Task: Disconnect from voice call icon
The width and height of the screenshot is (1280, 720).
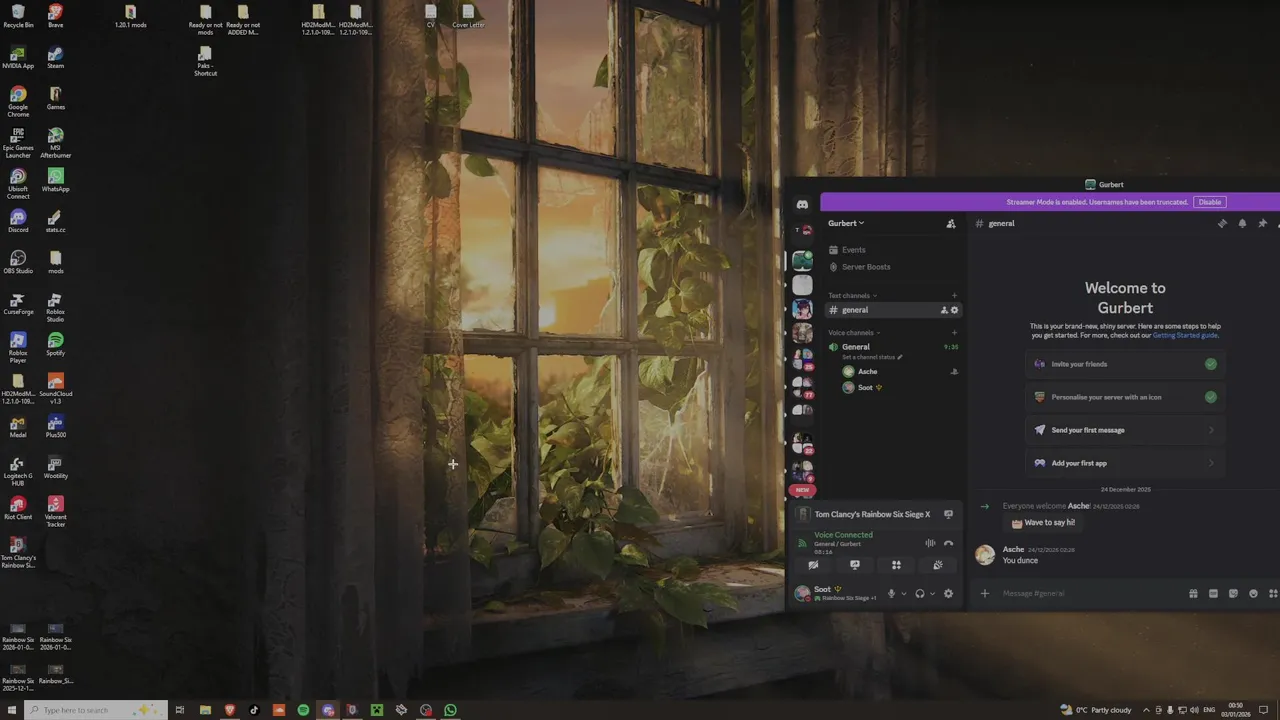Action: pyautogui.click(x=948, y=543)
